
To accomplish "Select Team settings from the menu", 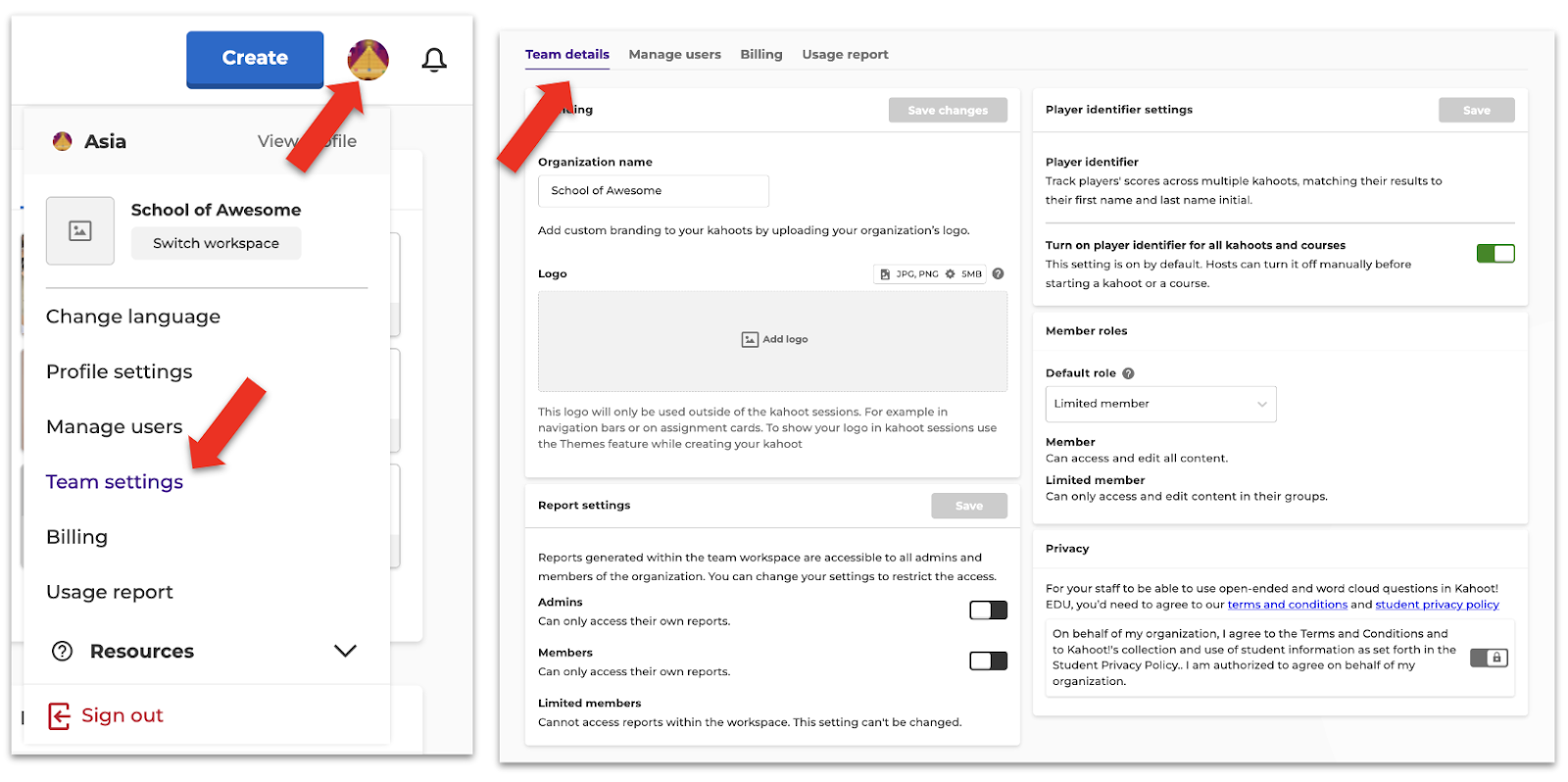I will point(115,482).
